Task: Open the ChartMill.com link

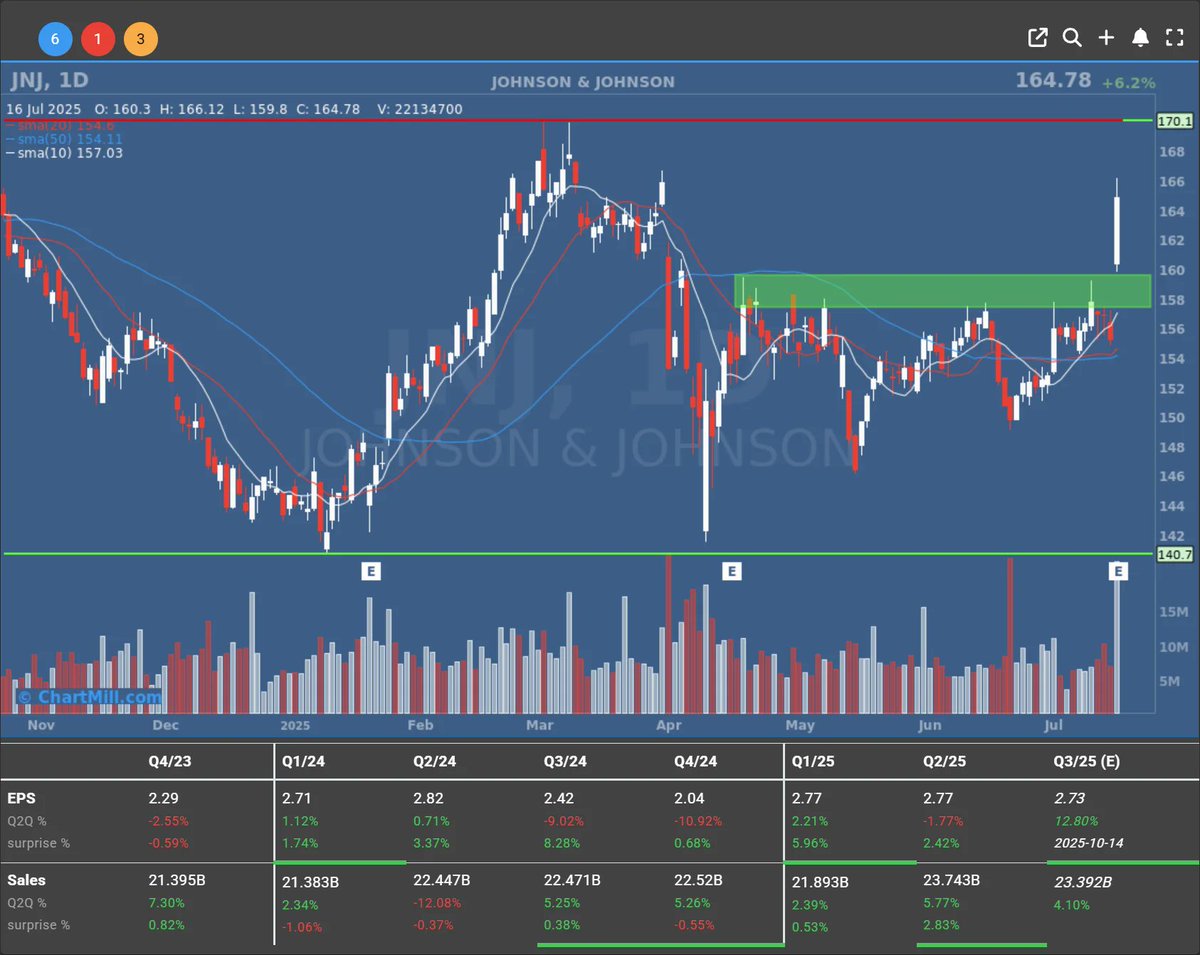Action: pos(88,697)
